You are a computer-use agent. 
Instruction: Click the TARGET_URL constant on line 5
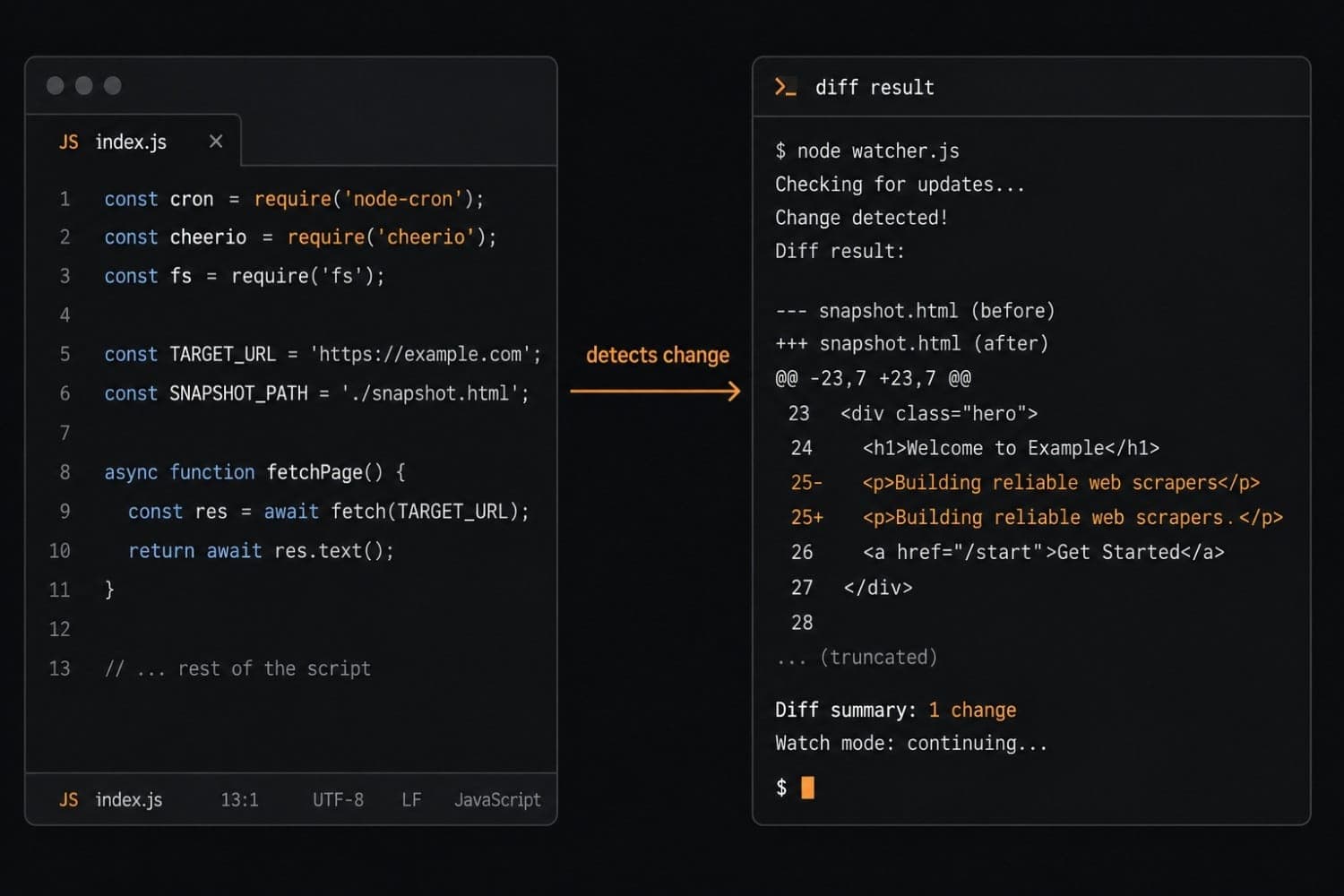(x=222, y=354)
